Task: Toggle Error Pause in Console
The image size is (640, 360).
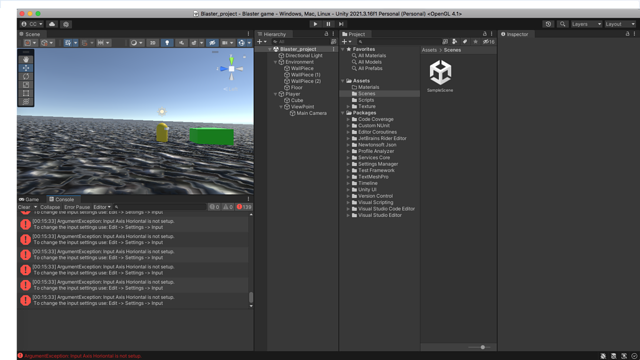Action: click(x=77, y=207)
